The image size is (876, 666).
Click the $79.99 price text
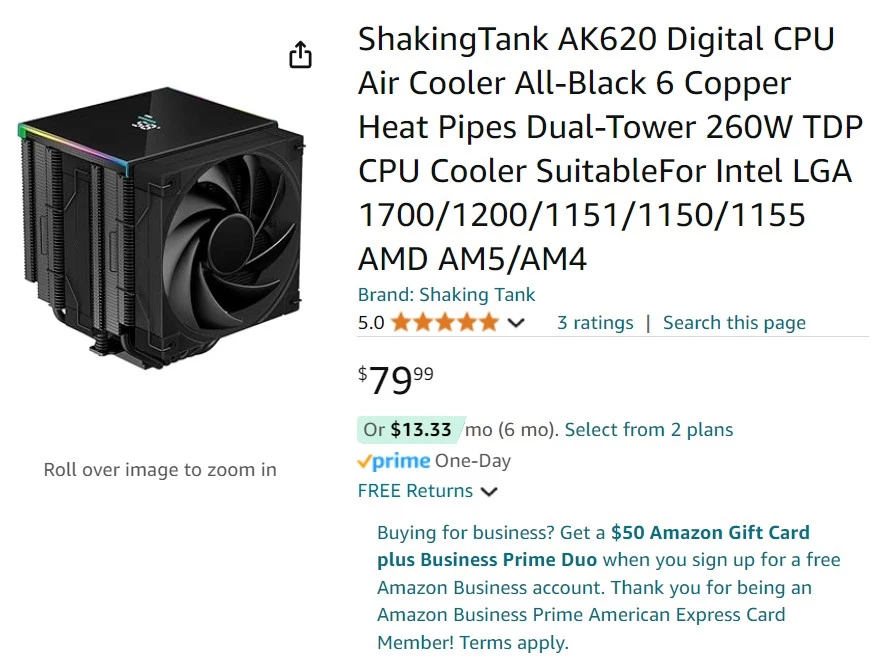(393, 380)
